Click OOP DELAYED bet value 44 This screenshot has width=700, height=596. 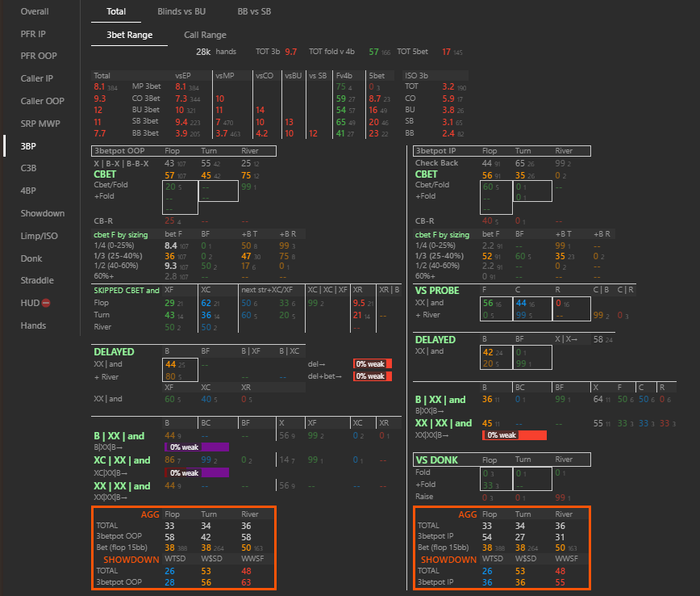click(171, 364)
